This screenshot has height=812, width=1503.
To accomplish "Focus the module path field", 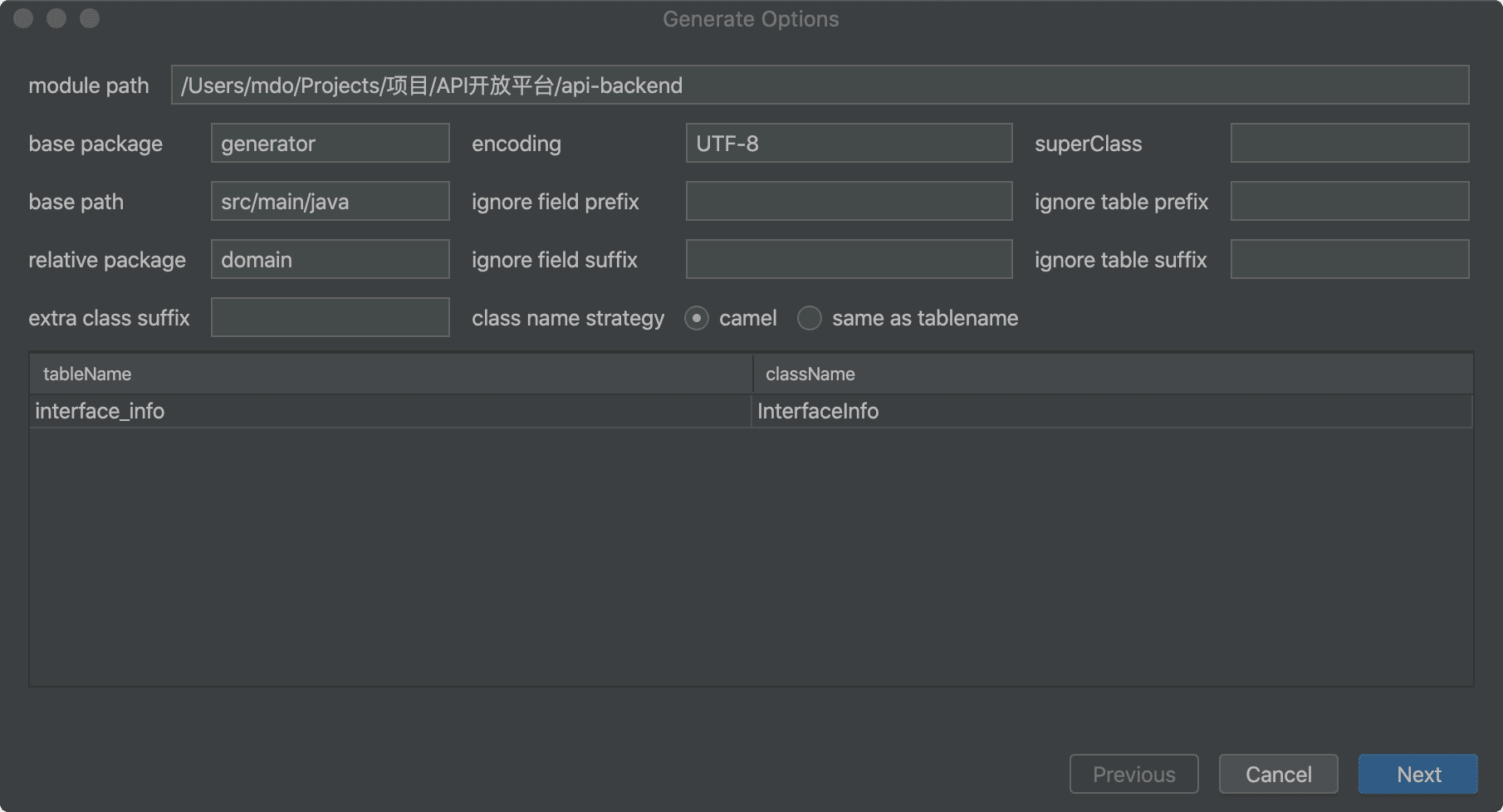I will 820,86.
